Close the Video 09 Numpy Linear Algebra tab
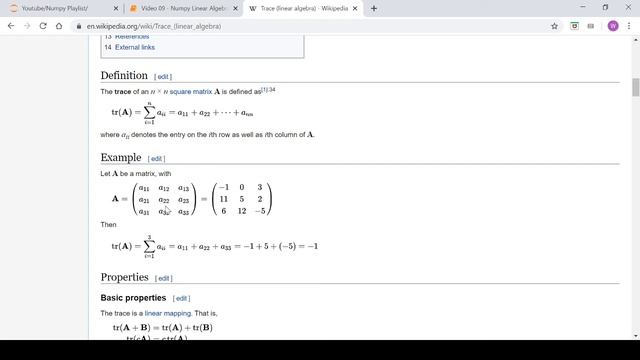Screen dimensions: 640x360 (x=236, y=8)
